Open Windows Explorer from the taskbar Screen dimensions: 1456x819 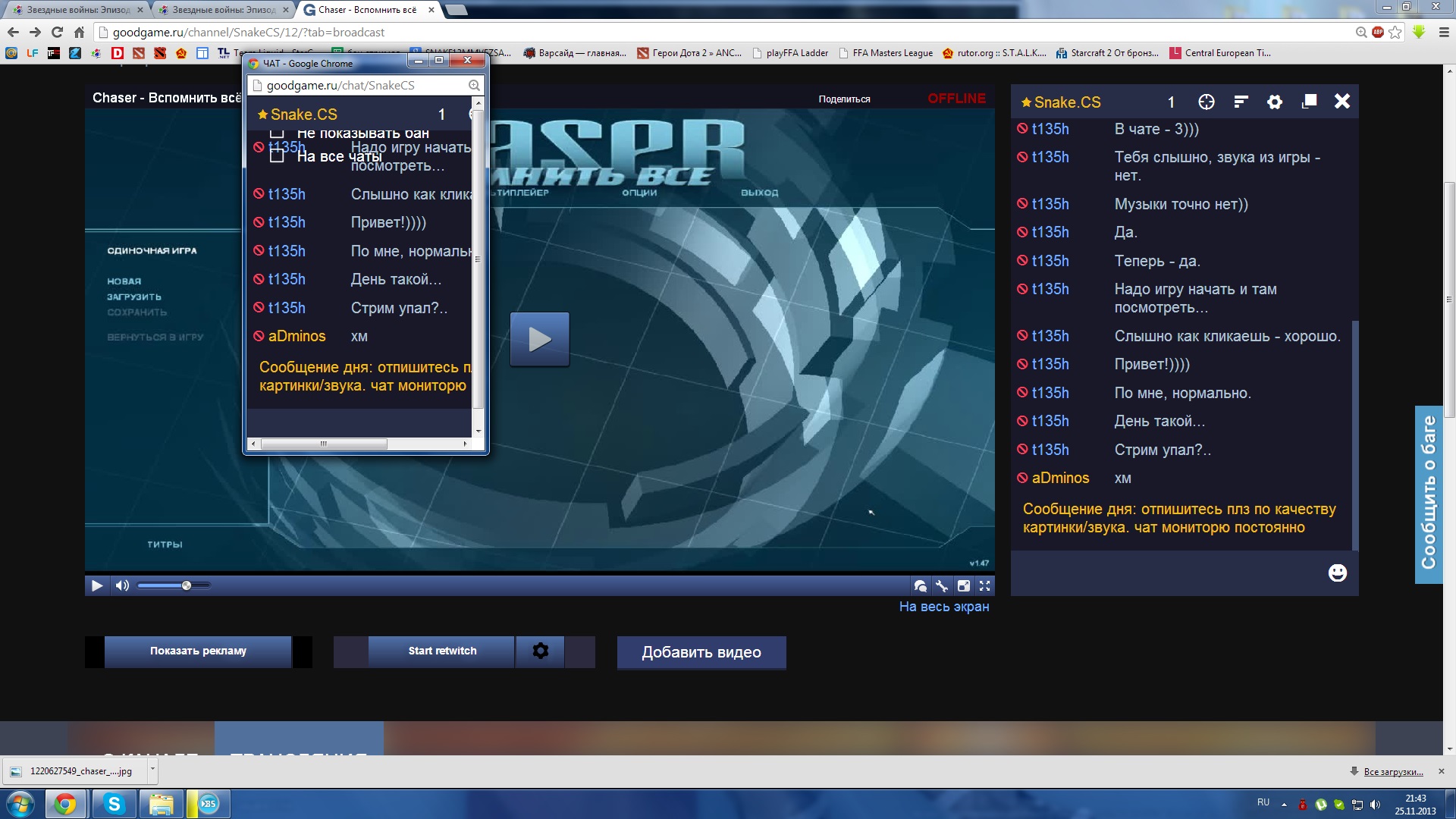pos(161,804)
